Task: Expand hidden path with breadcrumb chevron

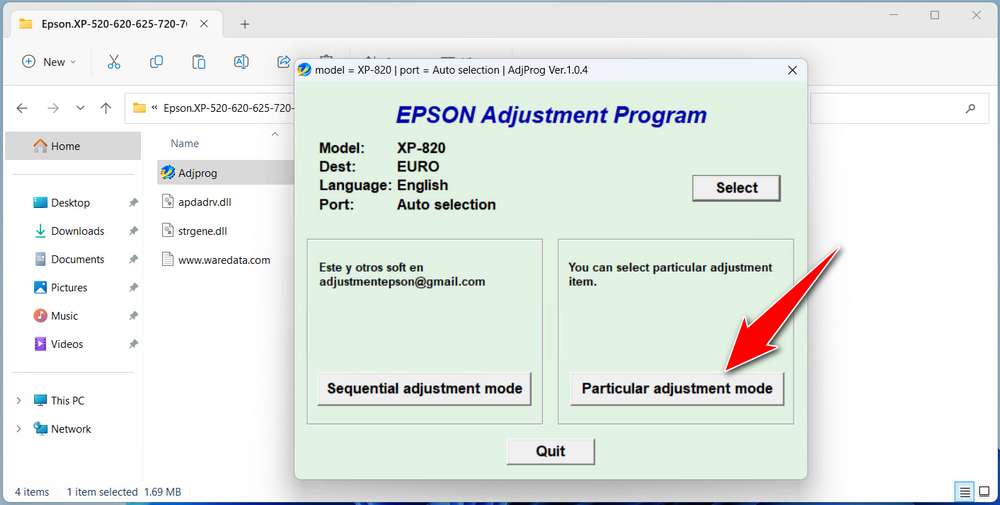Action: click(x=154, y=108)
